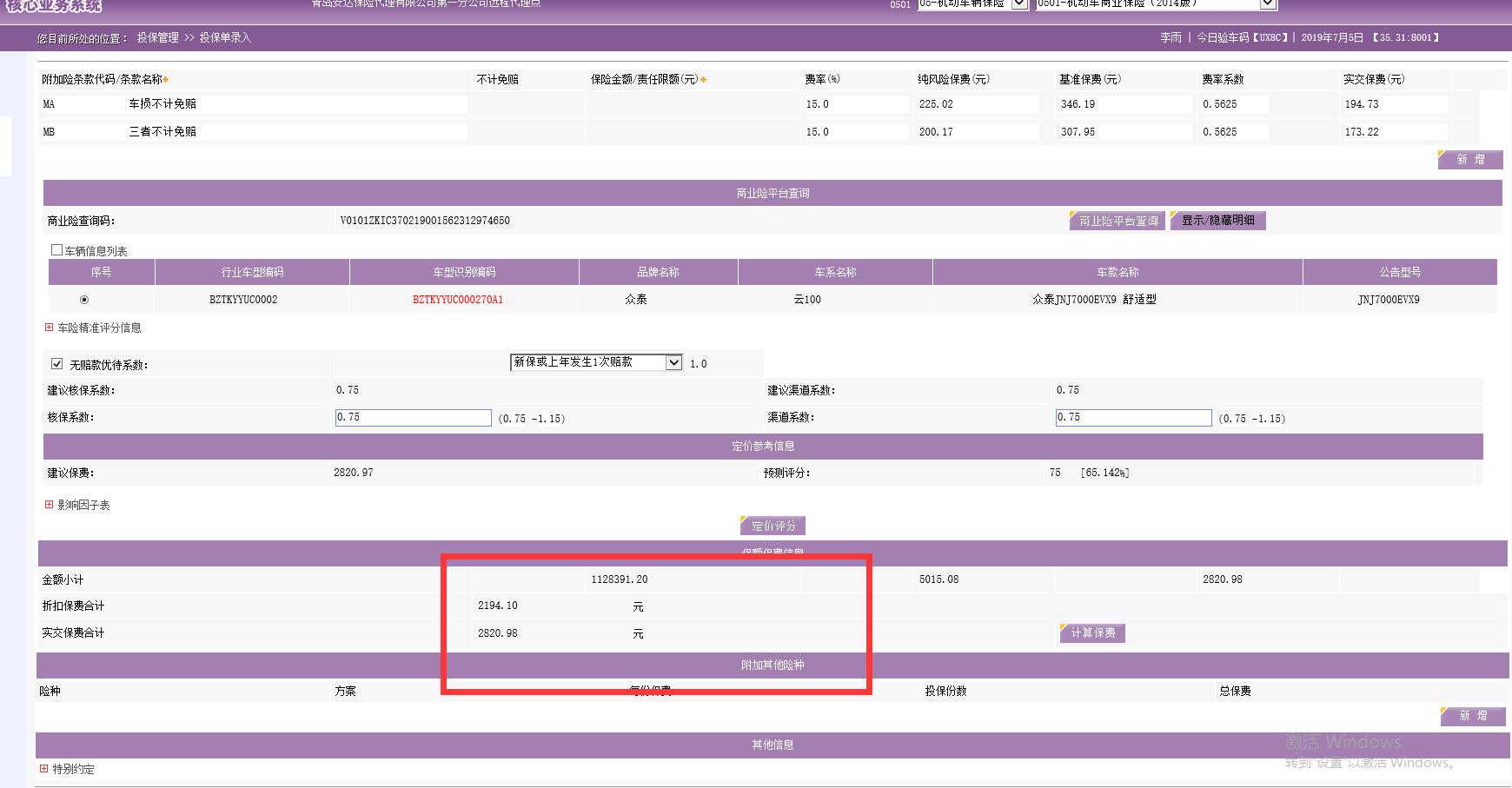This screenshot has height=788, width=1512.
Task: Open the 新保或上年发生1次赔款 dropdown
Action: (673, 362)
